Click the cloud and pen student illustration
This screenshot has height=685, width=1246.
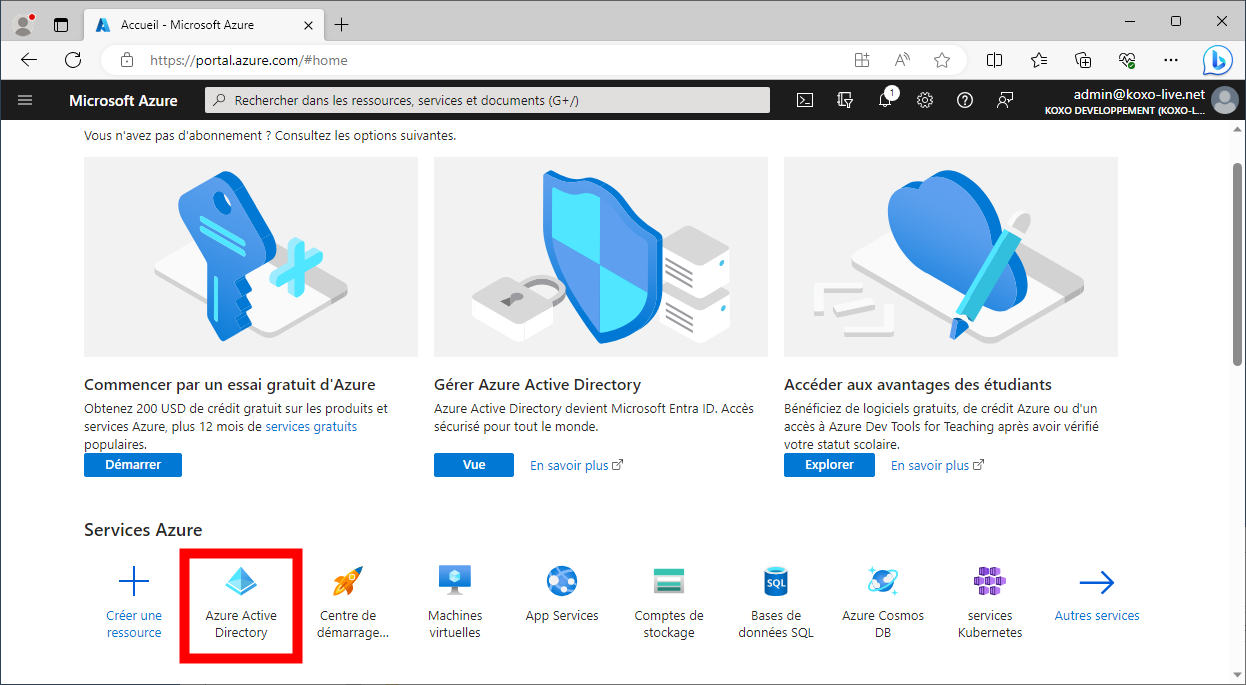(951, 257)
